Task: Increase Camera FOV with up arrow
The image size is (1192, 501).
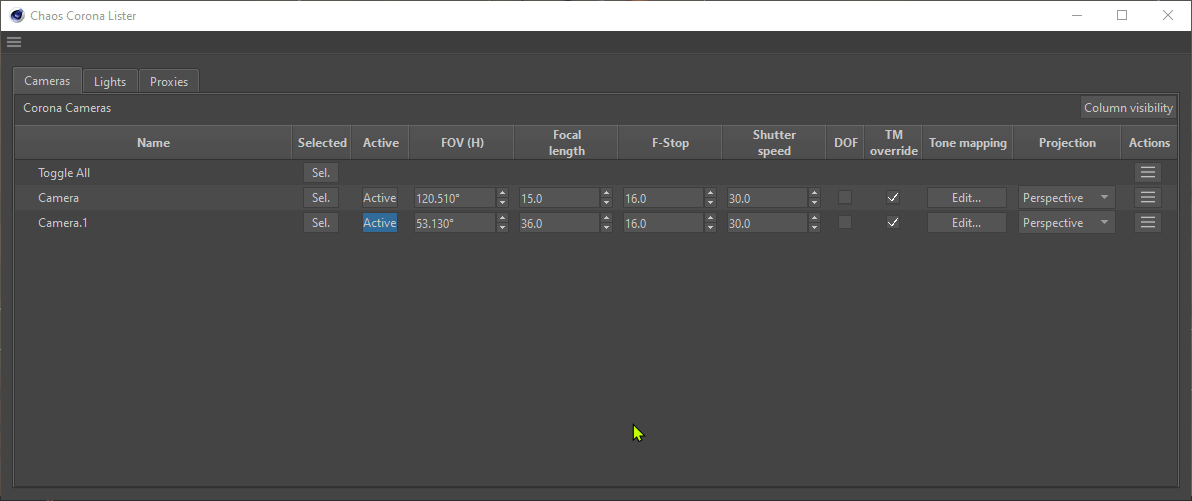Action: click(502, 193)
